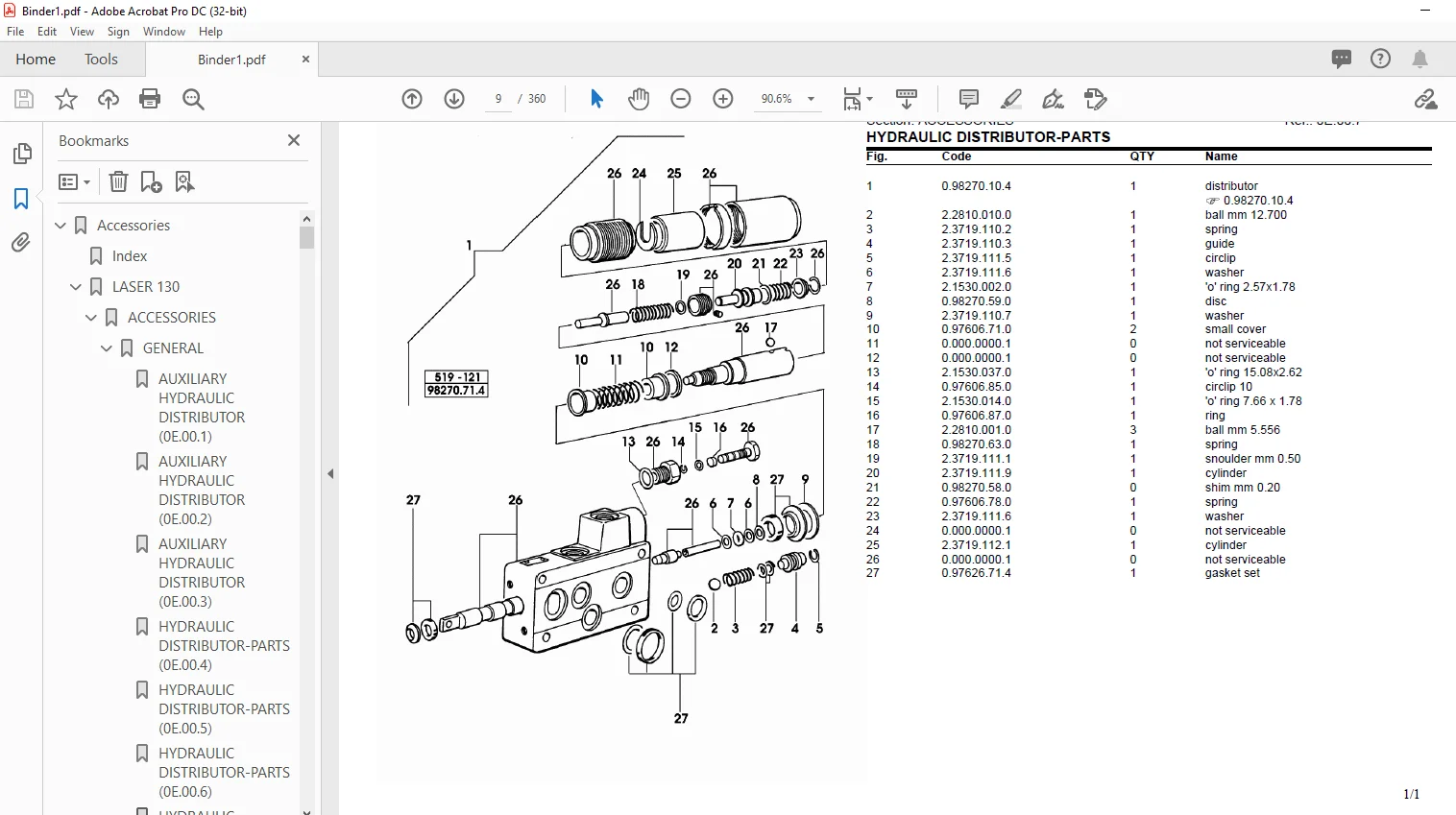The height and width of the screenshot is (815, 1456).
Task: Open the scrolling mode keyboard icon
Action: [907, 99]
